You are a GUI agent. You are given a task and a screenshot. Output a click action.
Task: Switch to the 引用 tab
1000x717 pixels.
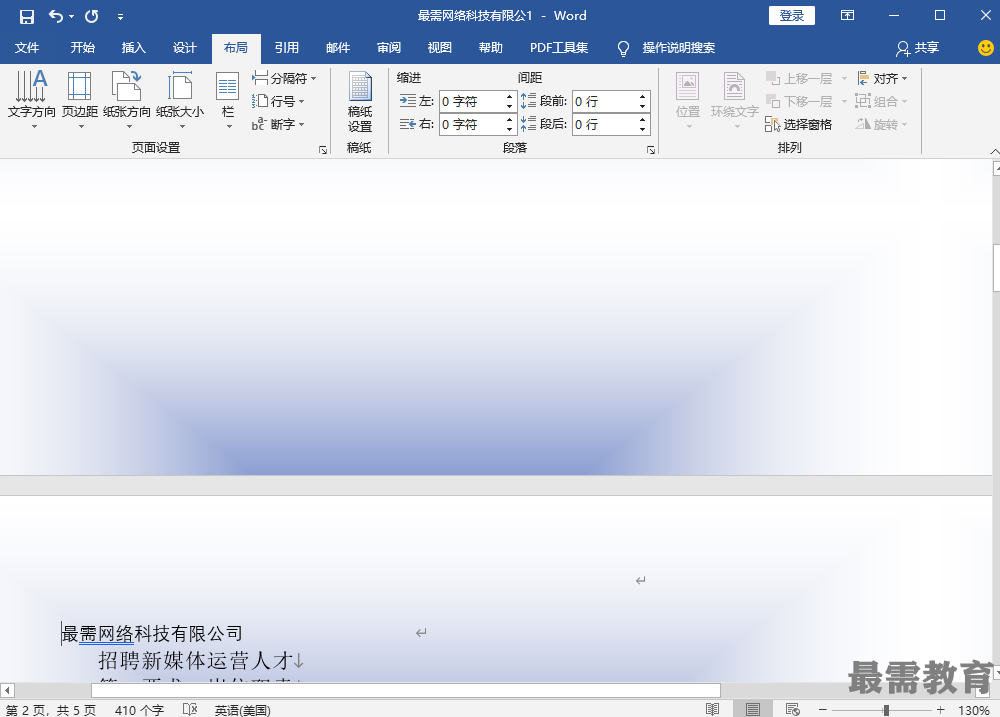pyautogui.click(x=286, y=48)
